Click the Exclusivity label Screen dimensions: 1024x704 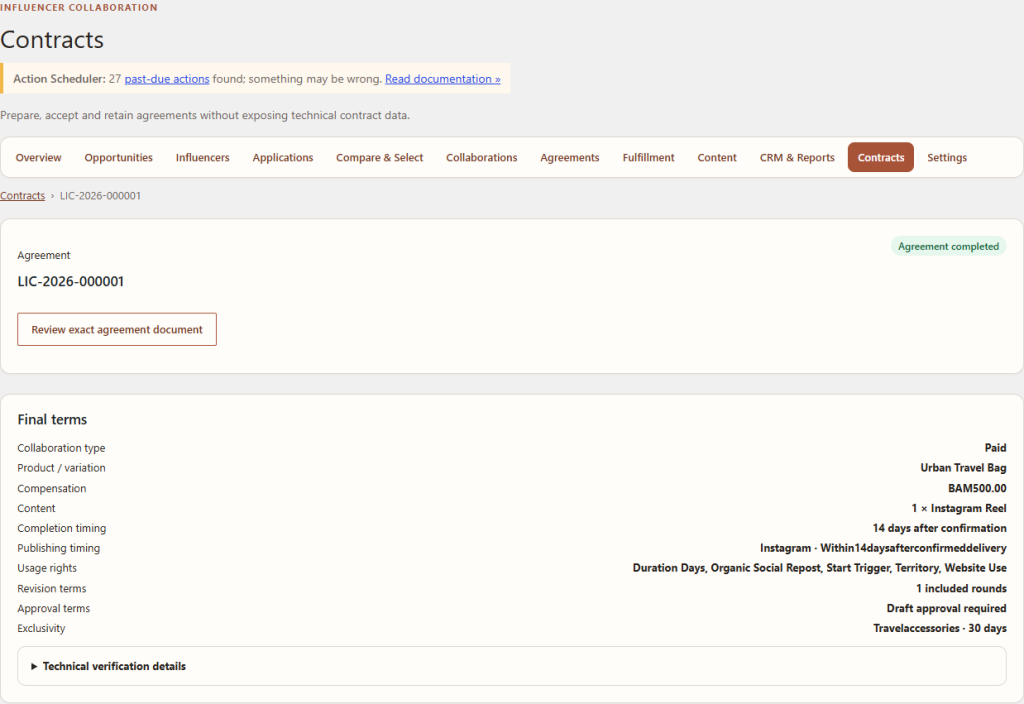click(41, 628)
